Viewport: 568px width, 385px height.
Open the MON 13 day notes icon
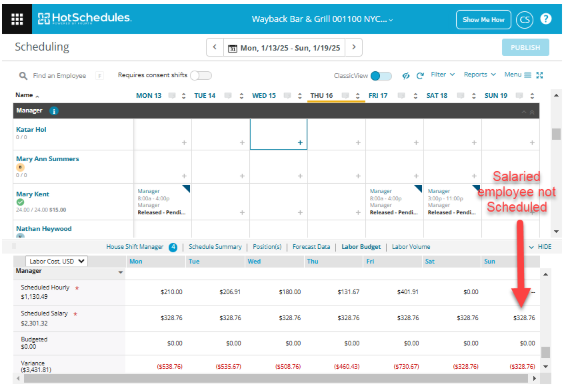172,96
